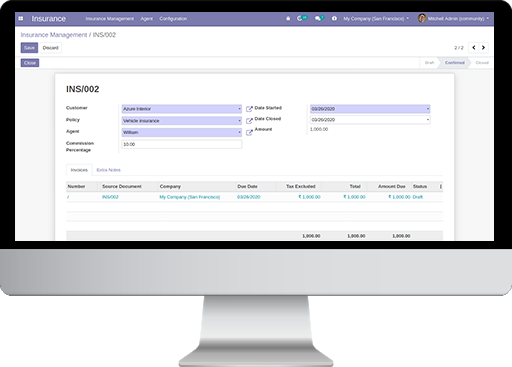
Task: Open Agent external link icon
Action: coord(249,133)
